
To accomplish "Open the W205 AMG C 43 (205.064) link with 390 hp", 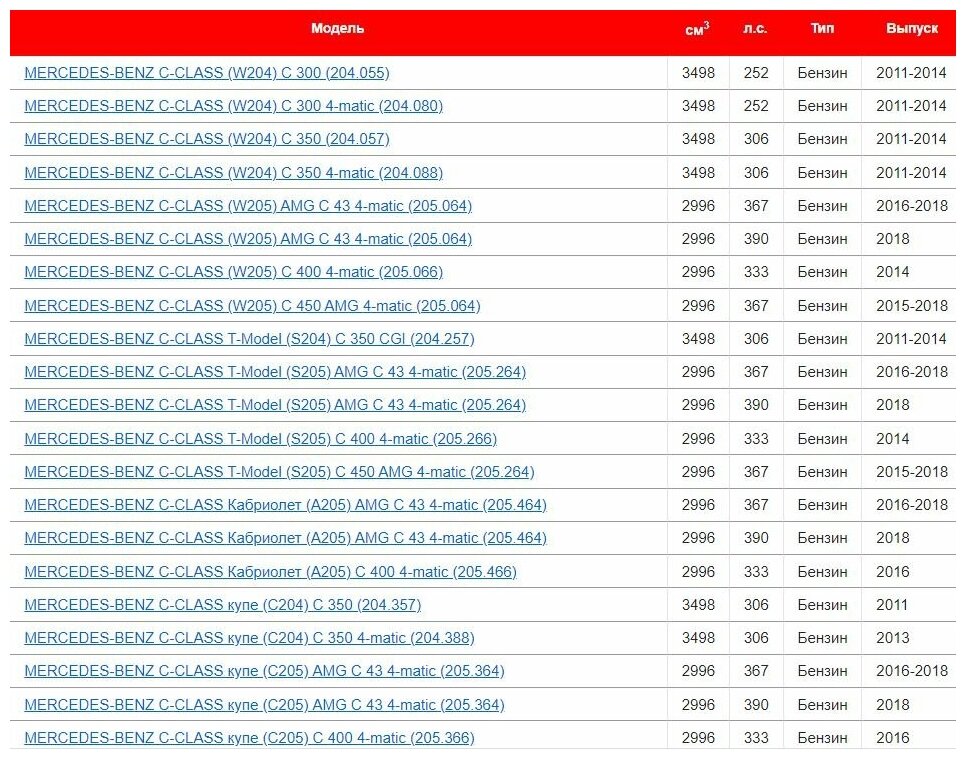I will (x=248, y=239).
